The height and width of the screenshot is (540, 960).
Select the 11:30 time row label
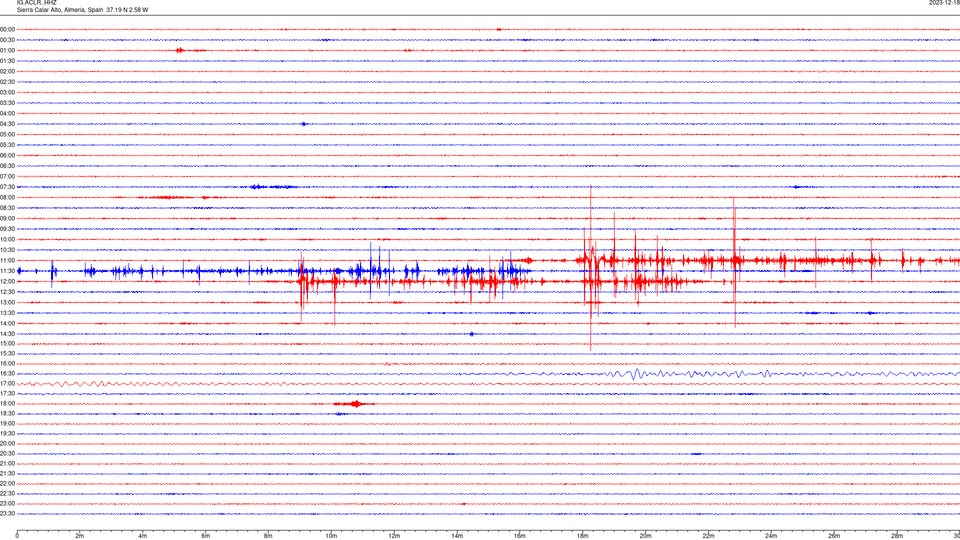point(7,271)
